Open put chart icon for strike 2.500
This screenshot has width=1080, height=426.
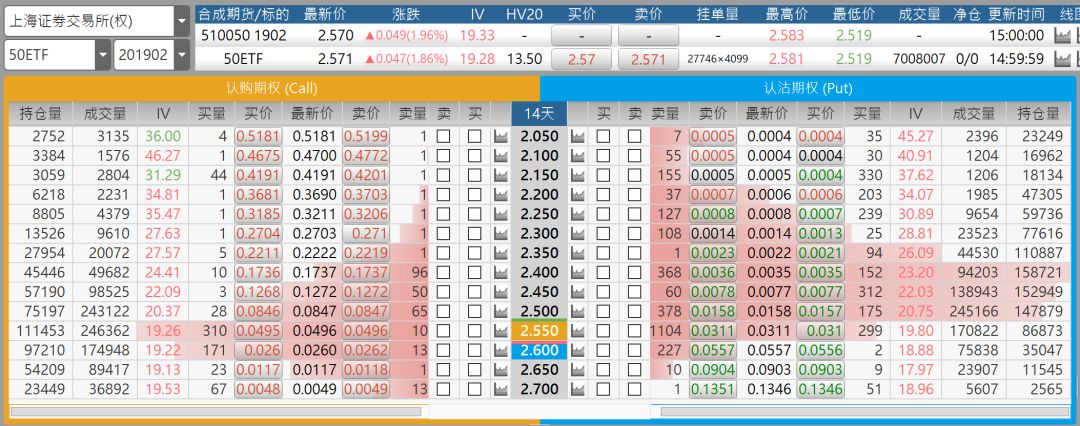click(x=577, y=312)
